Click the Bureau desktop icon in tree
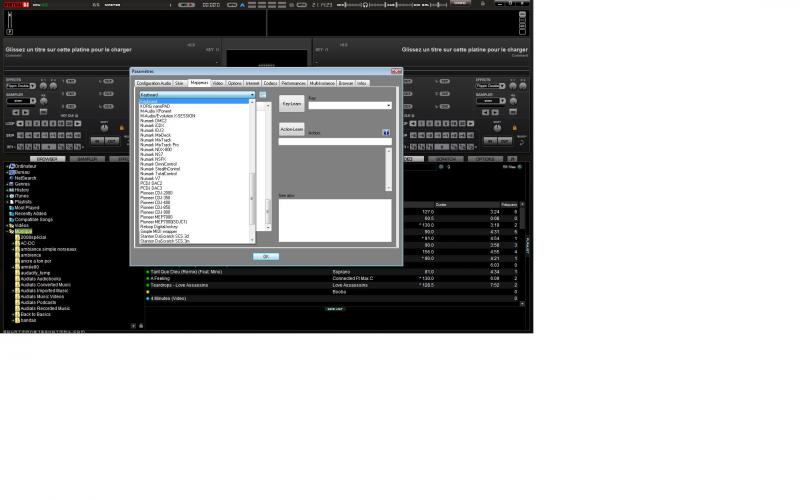The height and width of the screenshot is (500, 800). point(12,172)
